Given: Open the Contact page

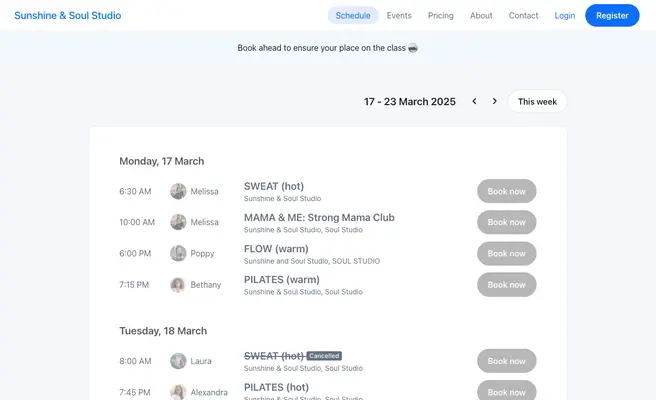Looking at the screenshot, I should [523, 15].
